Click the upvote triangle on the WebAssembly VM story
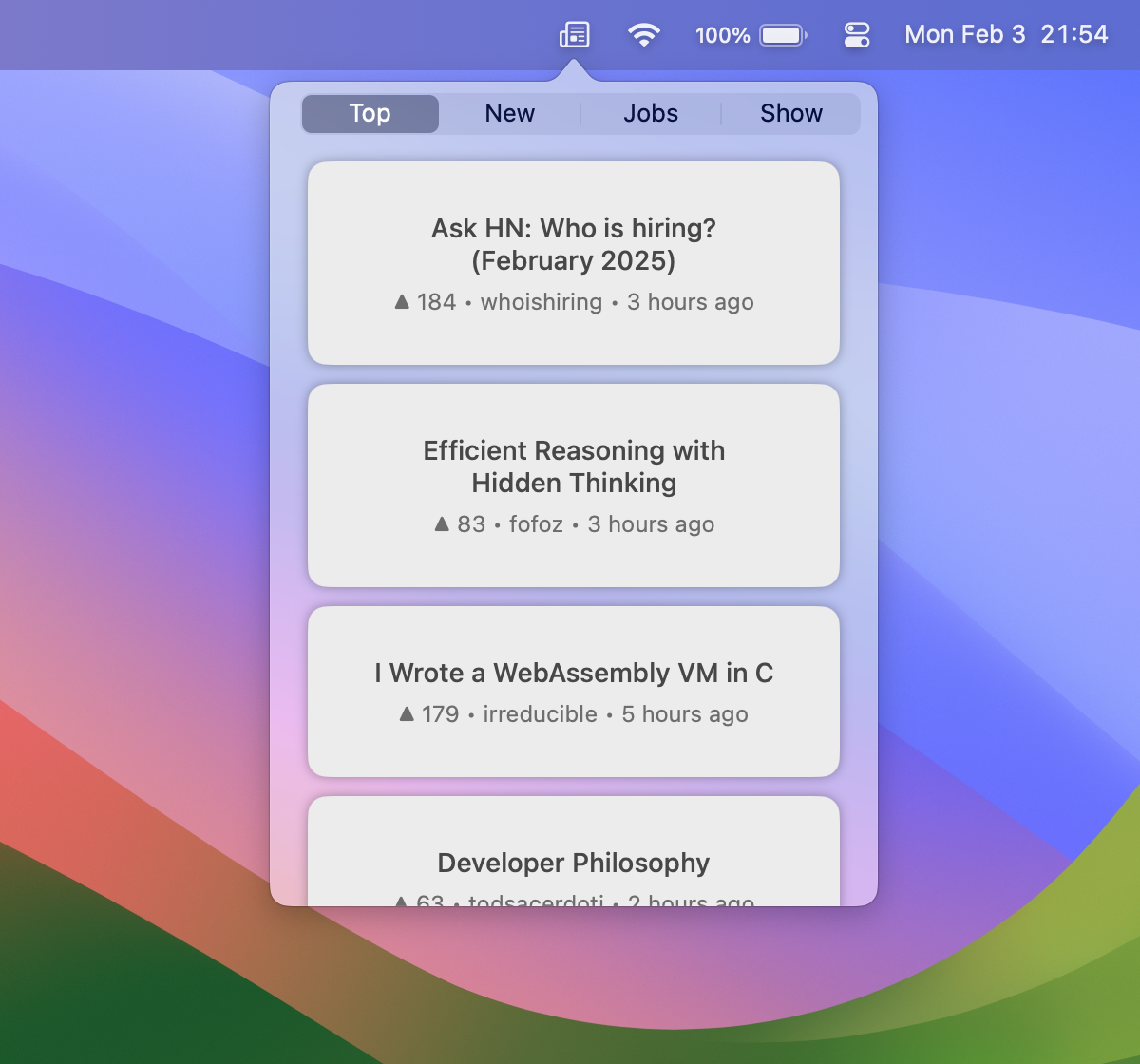The image size is (1140, 1064). tap(405, 713)
